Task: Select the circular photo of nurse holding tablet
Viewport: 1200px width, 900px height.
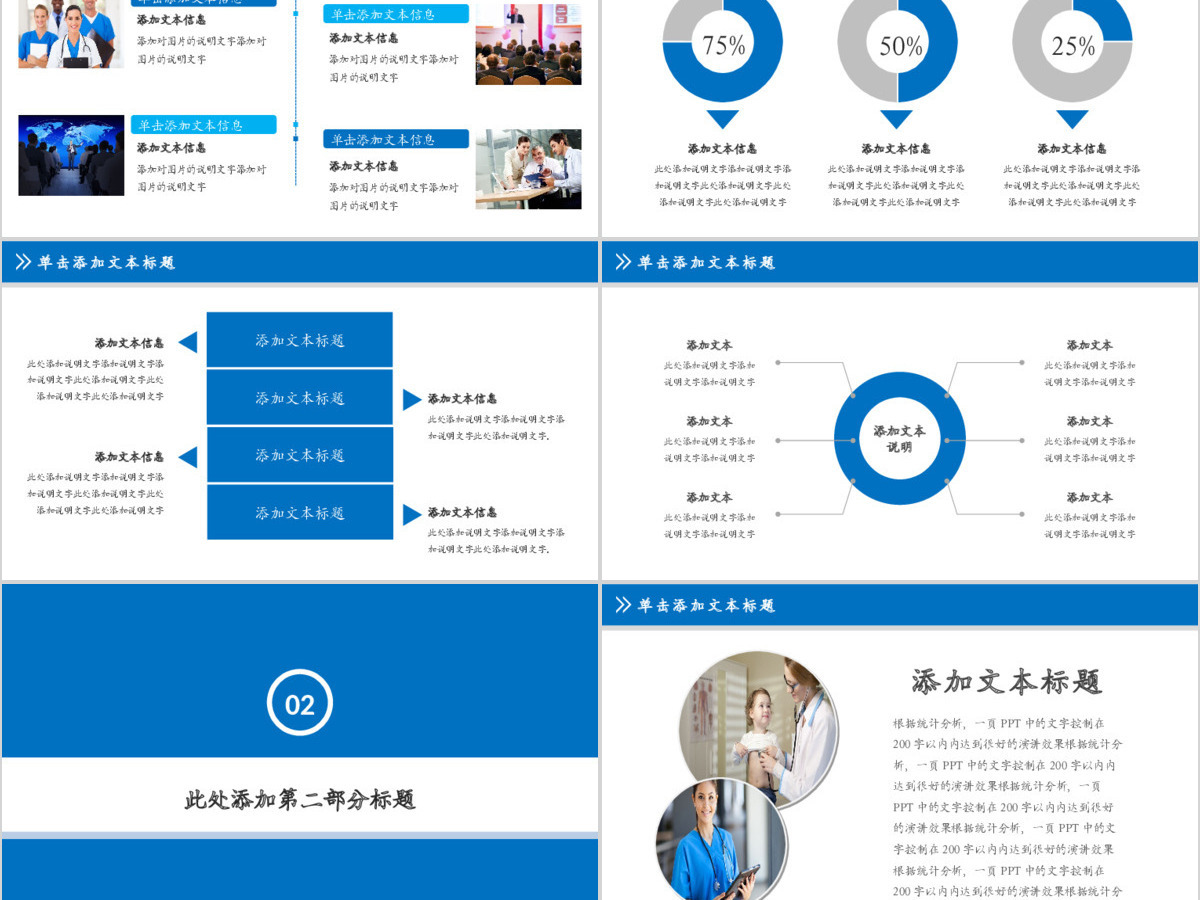Action: 721,840
